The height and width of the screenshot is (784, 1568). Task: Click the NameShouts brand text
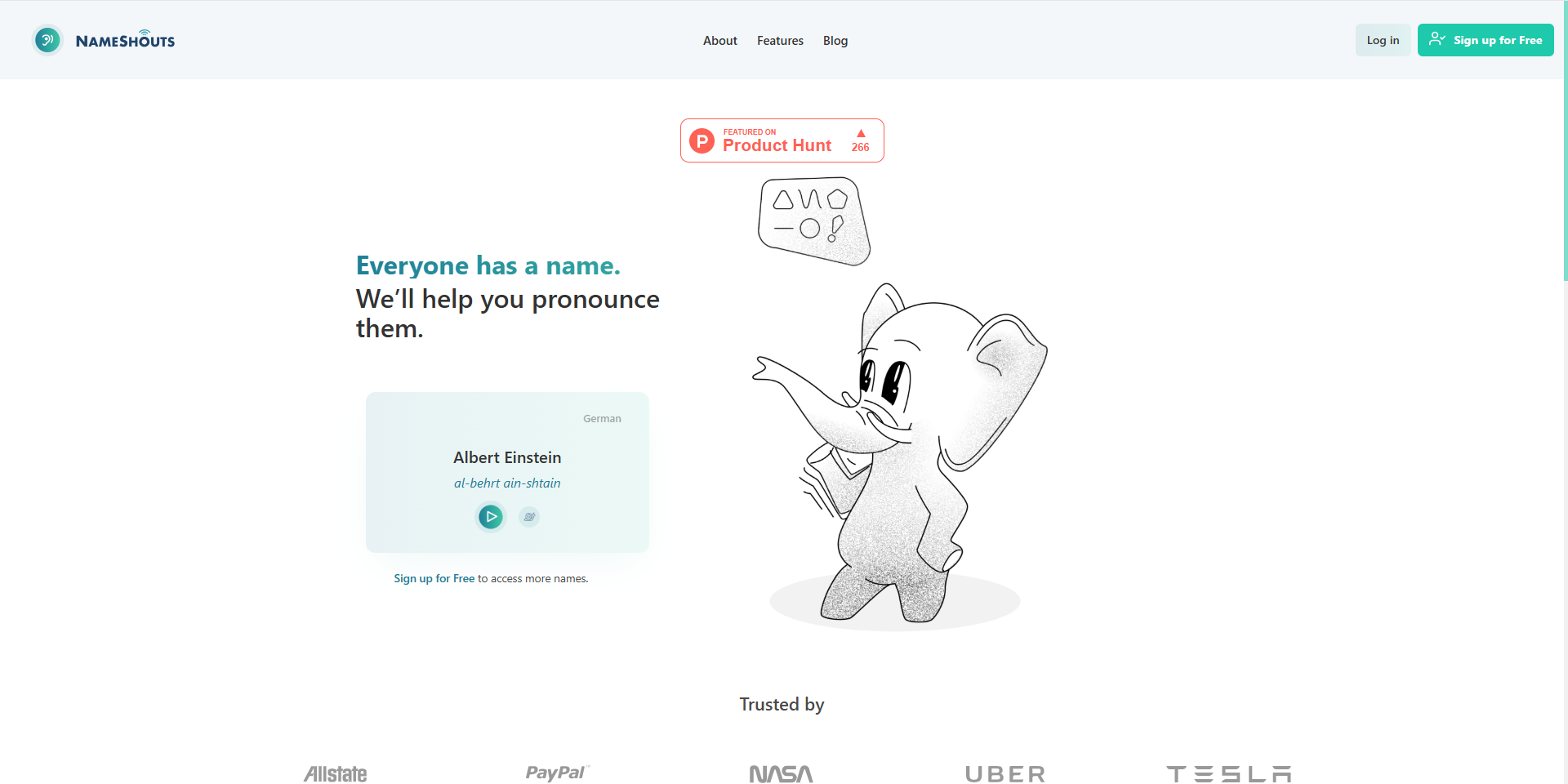(125, 40)
